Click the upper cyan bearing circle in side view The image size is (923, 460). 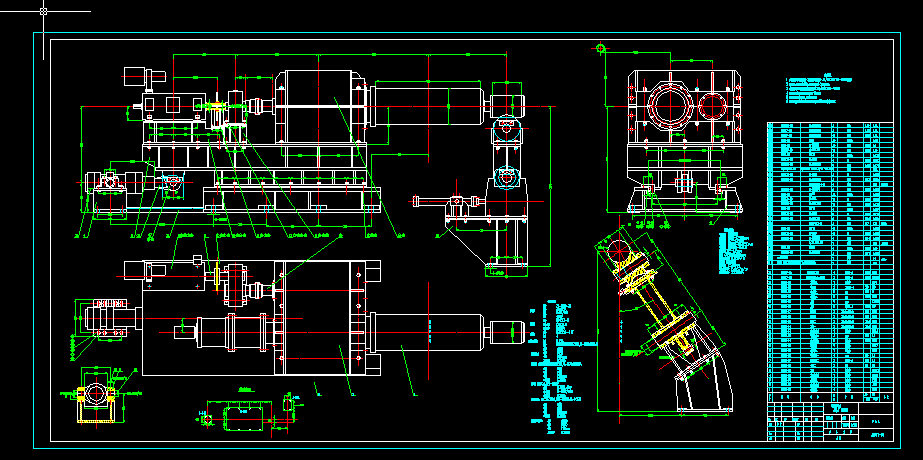(x=506, y=126)
